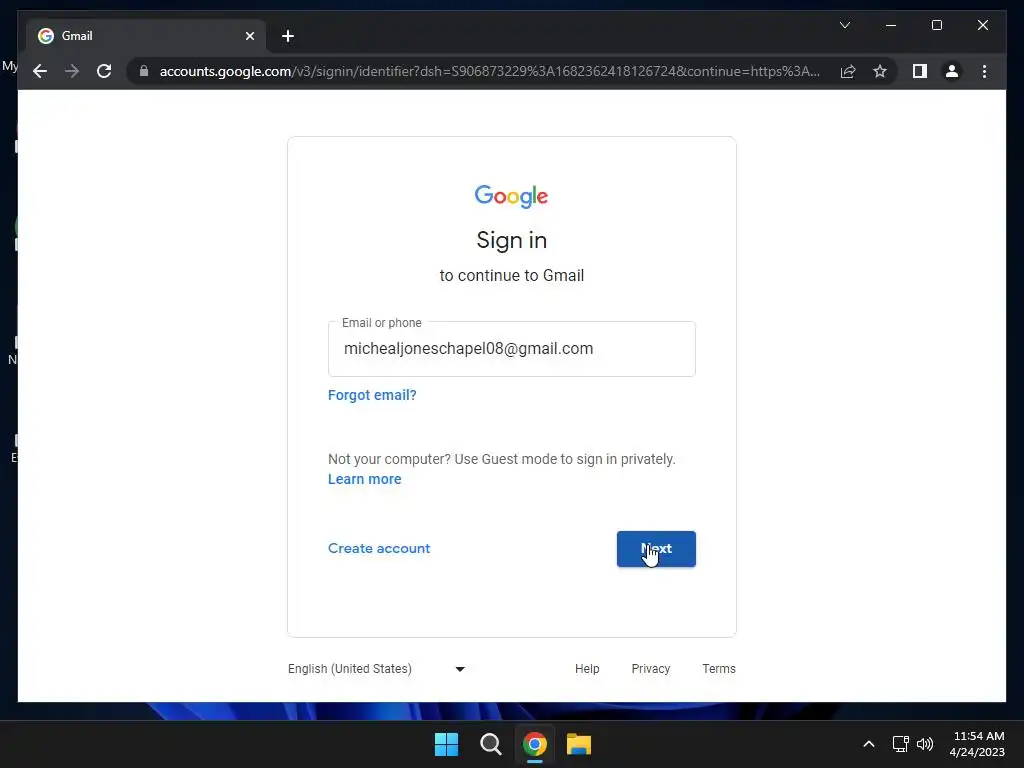This screenshot has width=1024, height=768.
Task: Open Chrome's three-dot menu
Action: pos(984,71)
